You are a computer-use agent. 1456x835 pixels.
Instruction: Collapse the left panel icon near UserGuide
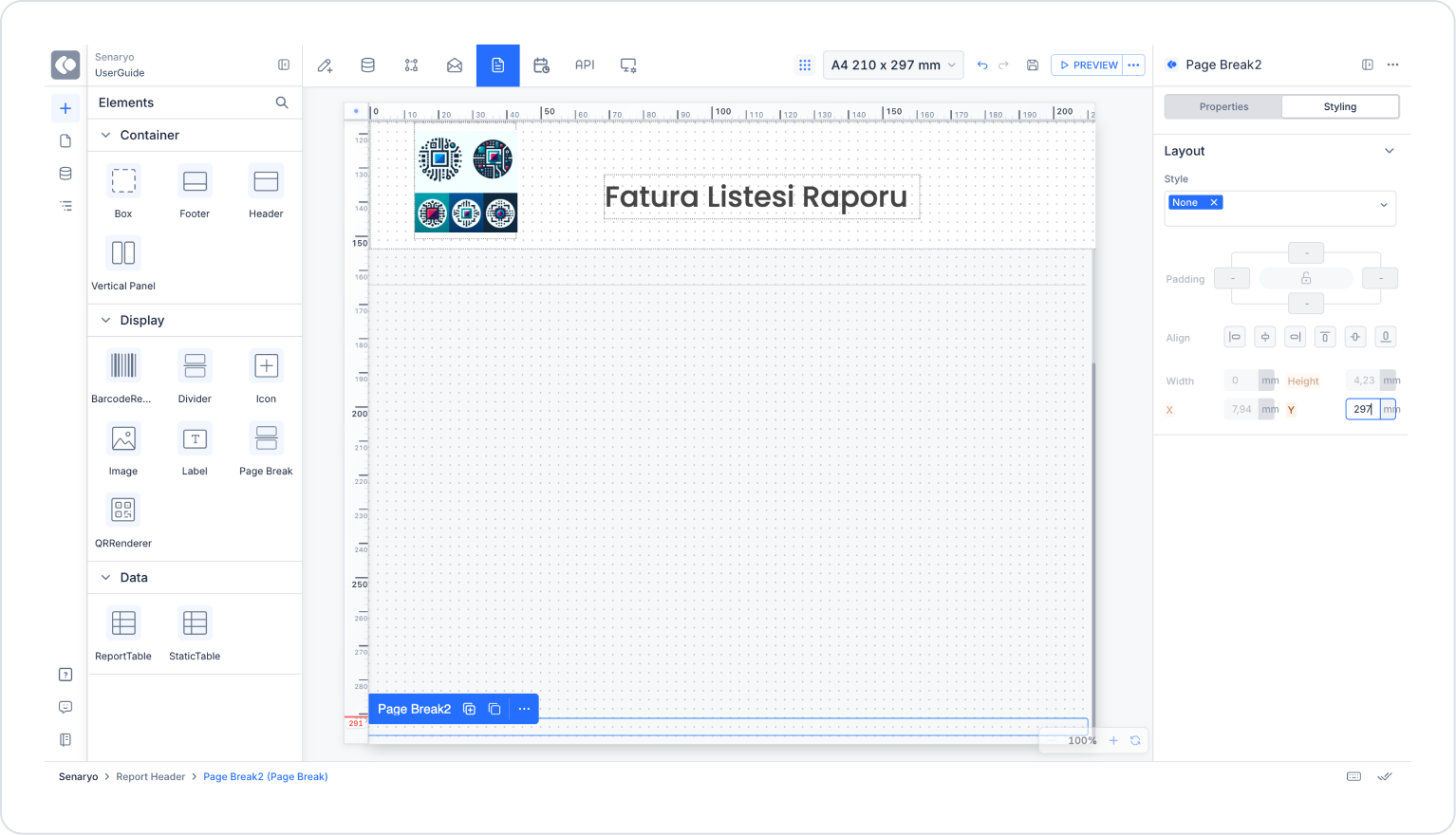point(284,65)
